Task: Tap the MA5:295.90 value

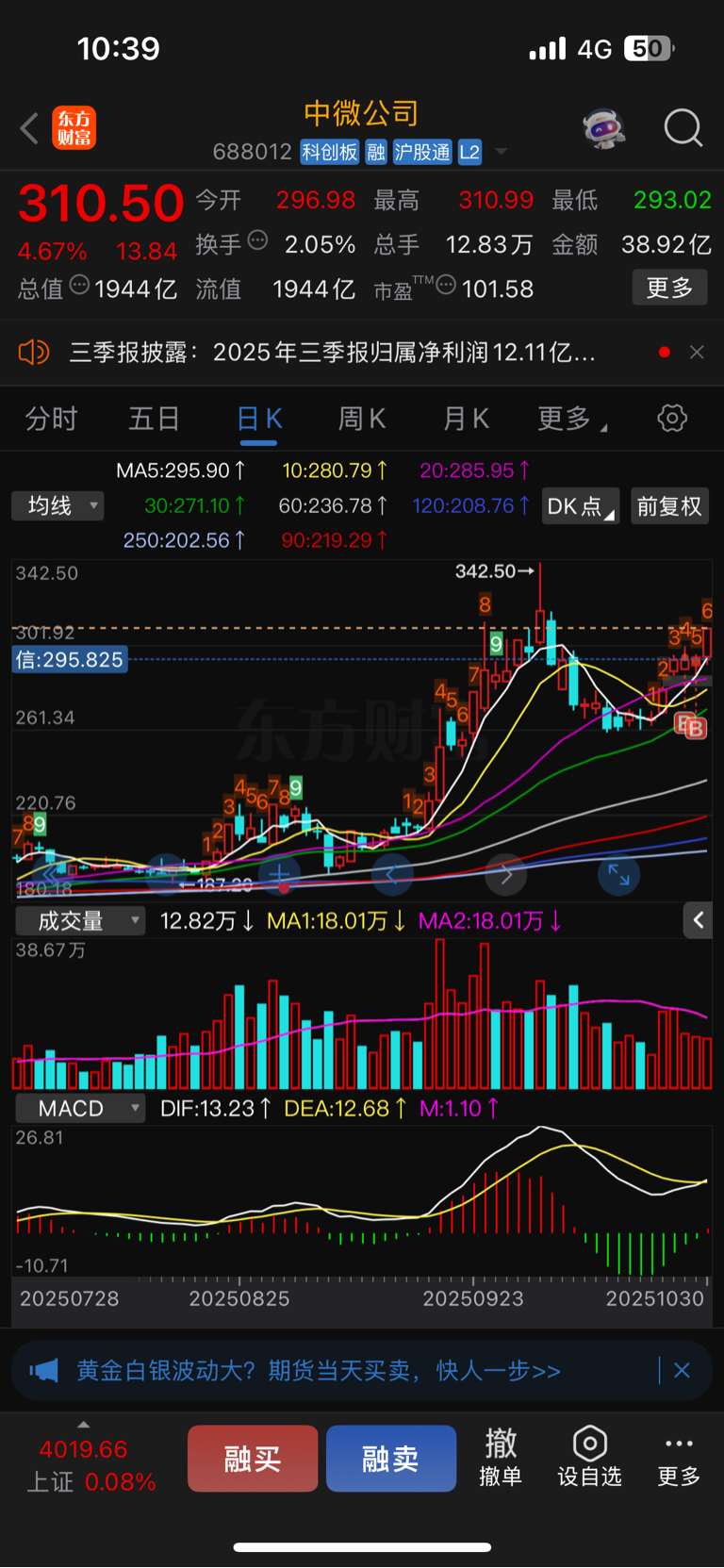Action: [181, 470]
